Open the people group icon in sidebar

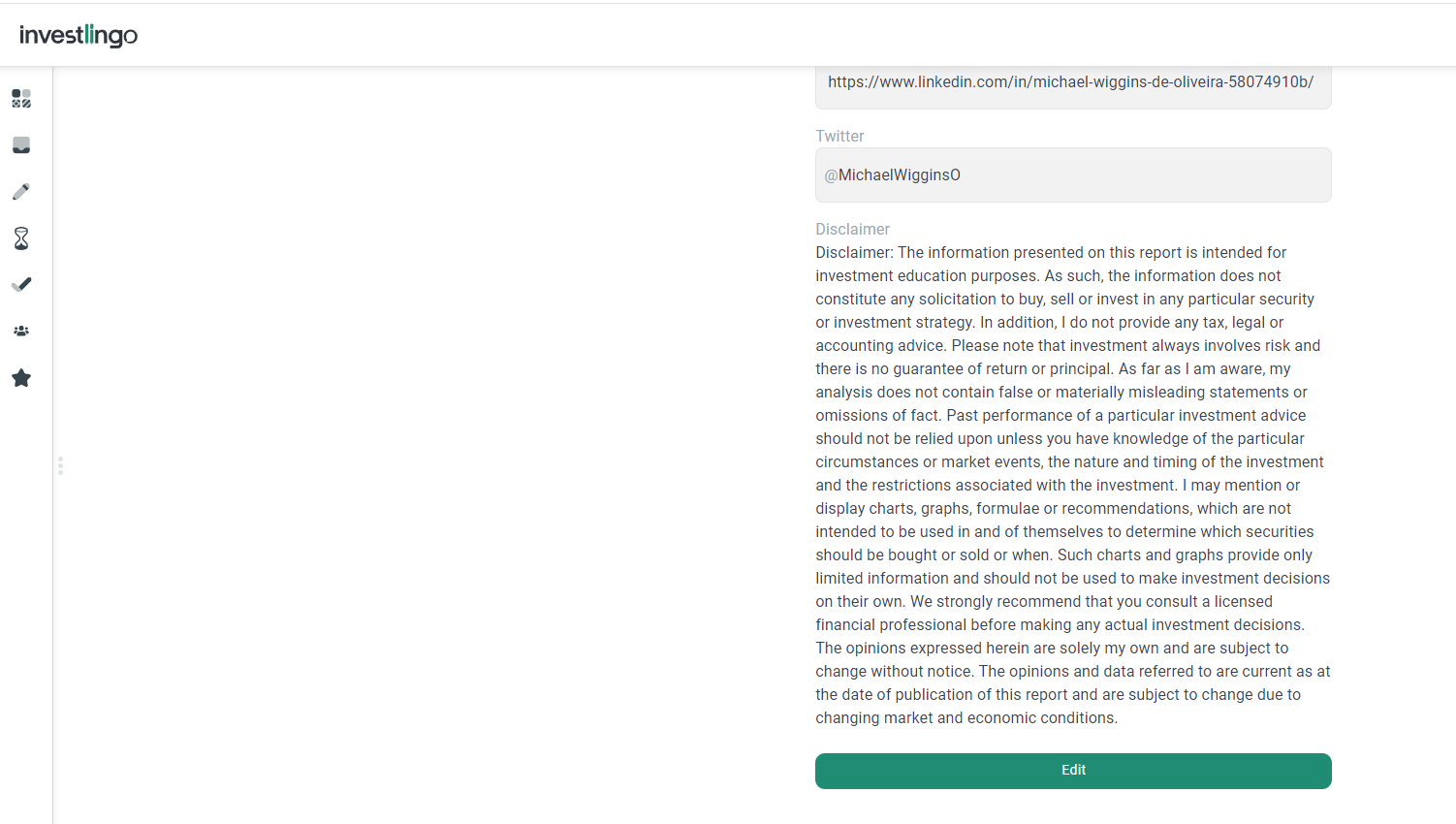tap(21, 331)
